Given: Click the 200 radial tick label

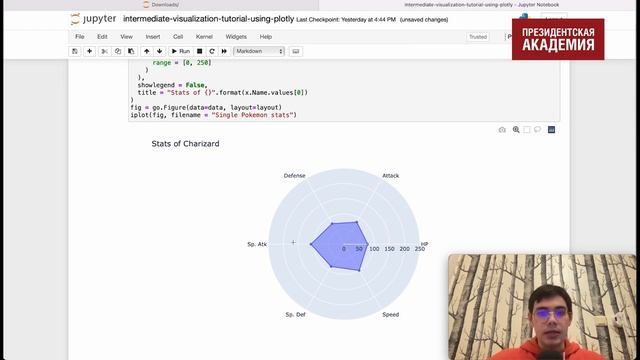Looking at the screenshot, I should (404, 249).
